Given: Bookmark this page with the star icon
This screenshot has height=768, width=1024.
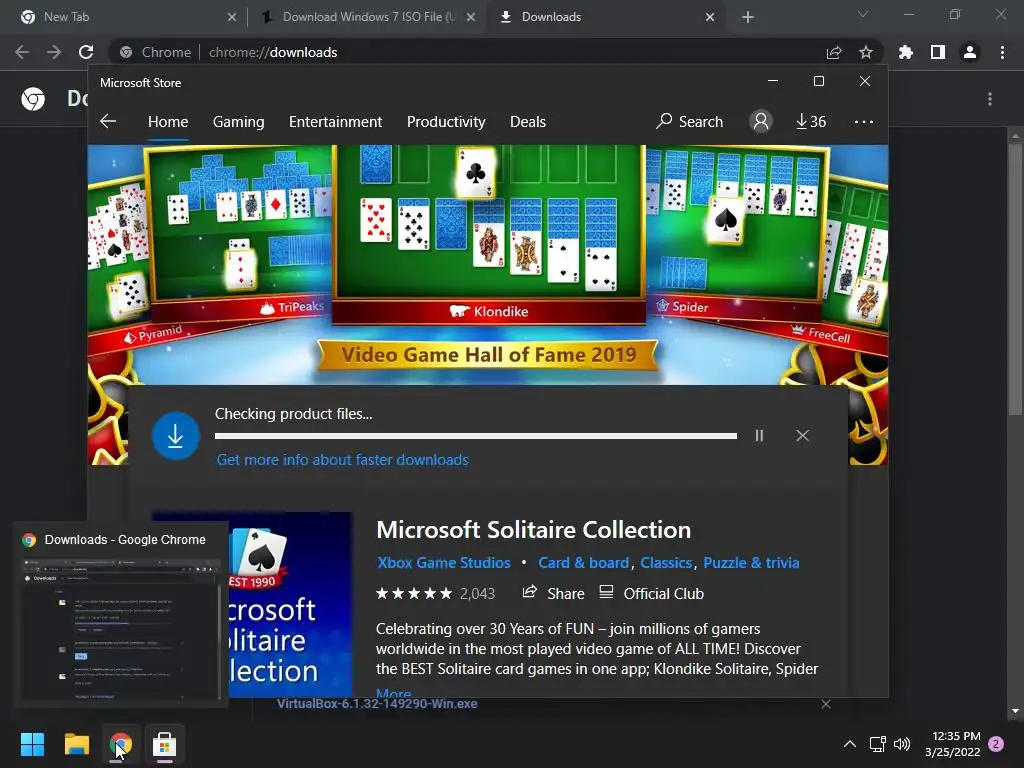Looking at the screenshot, I should [866, 52].
